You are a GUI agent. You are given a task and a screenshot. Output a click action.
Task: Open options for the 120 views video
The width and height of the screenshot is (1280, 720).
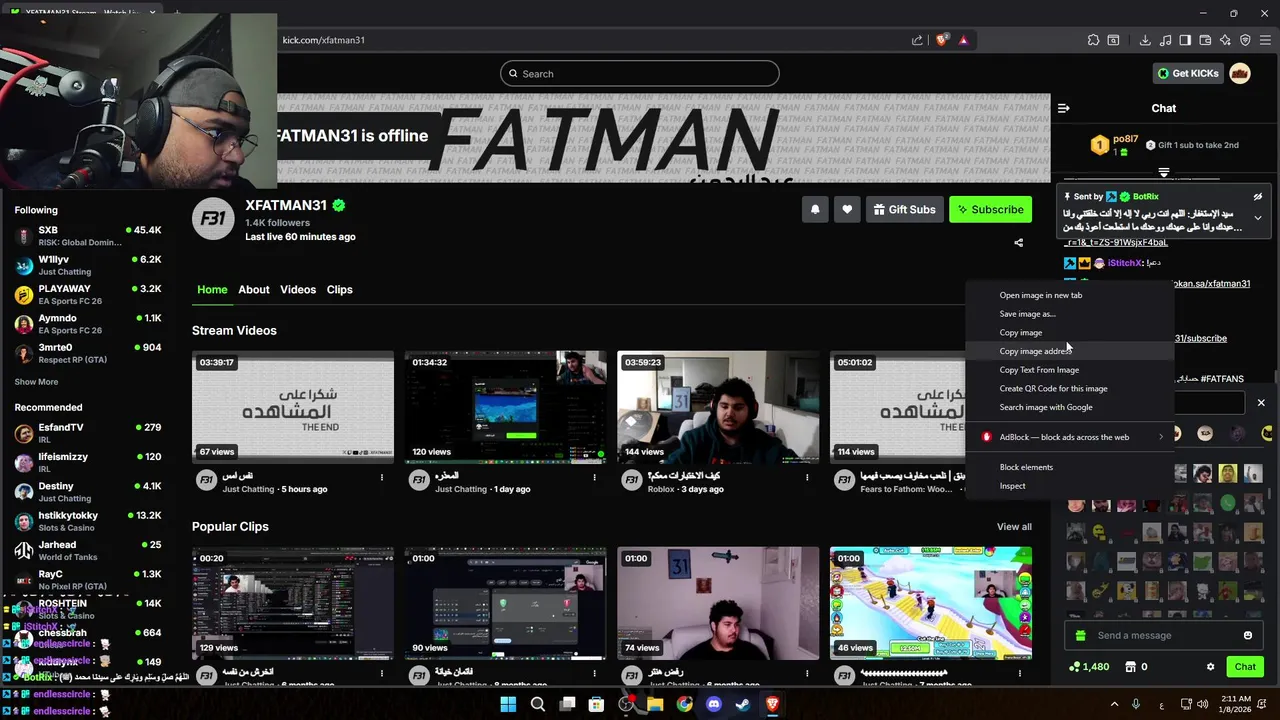(594, 478)
